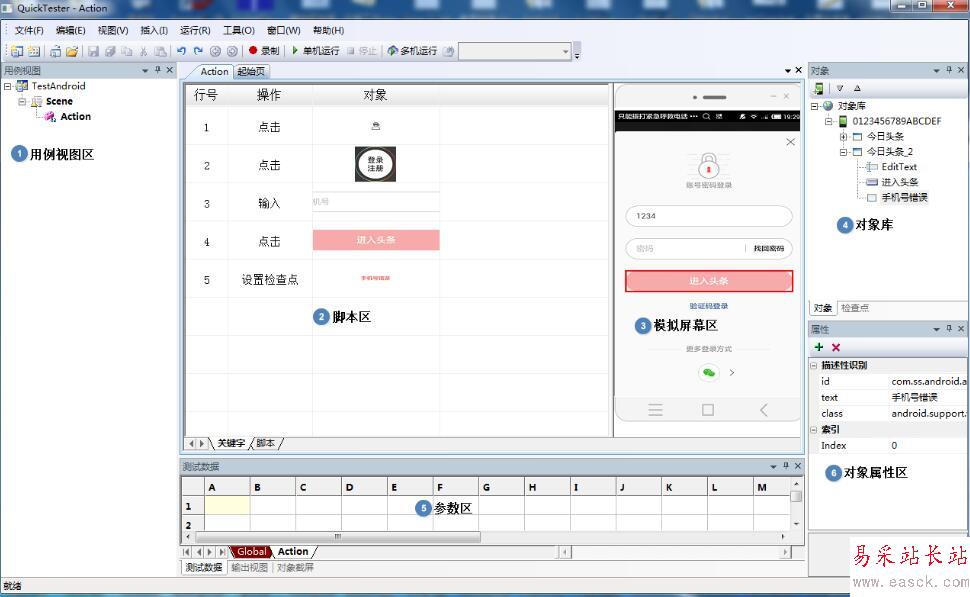This screenshot has height=597, width=970.
Task: Open the 帮助(H) menu
Action: coord(328,30)
